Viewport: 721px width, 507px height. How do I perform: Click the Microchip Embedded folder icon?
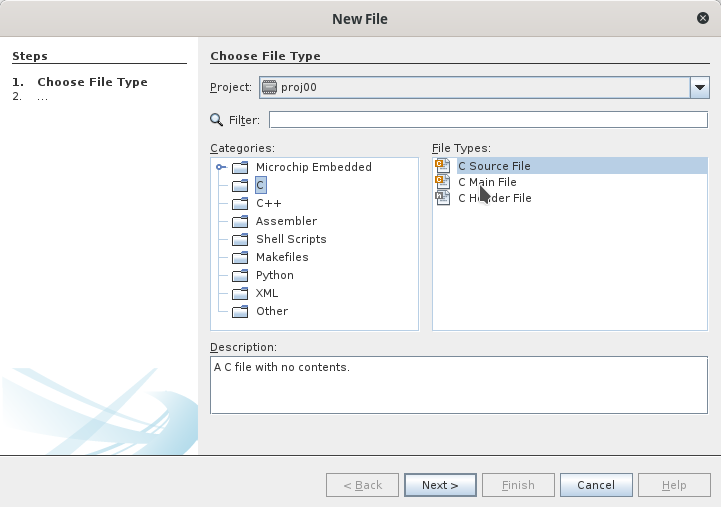pos(240,167)
